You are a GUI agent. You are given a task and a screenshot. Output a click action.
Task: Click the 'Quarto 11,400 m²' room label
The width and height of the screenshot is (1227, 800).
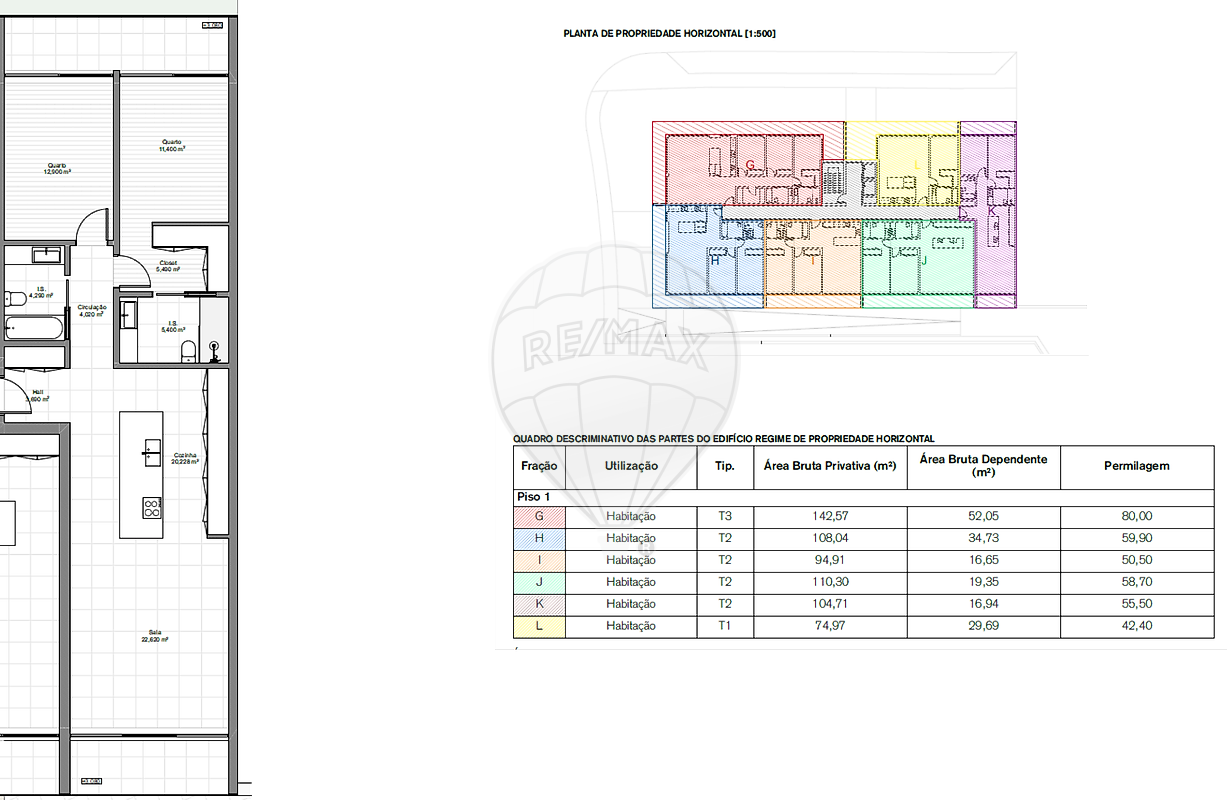pos(172,145)
